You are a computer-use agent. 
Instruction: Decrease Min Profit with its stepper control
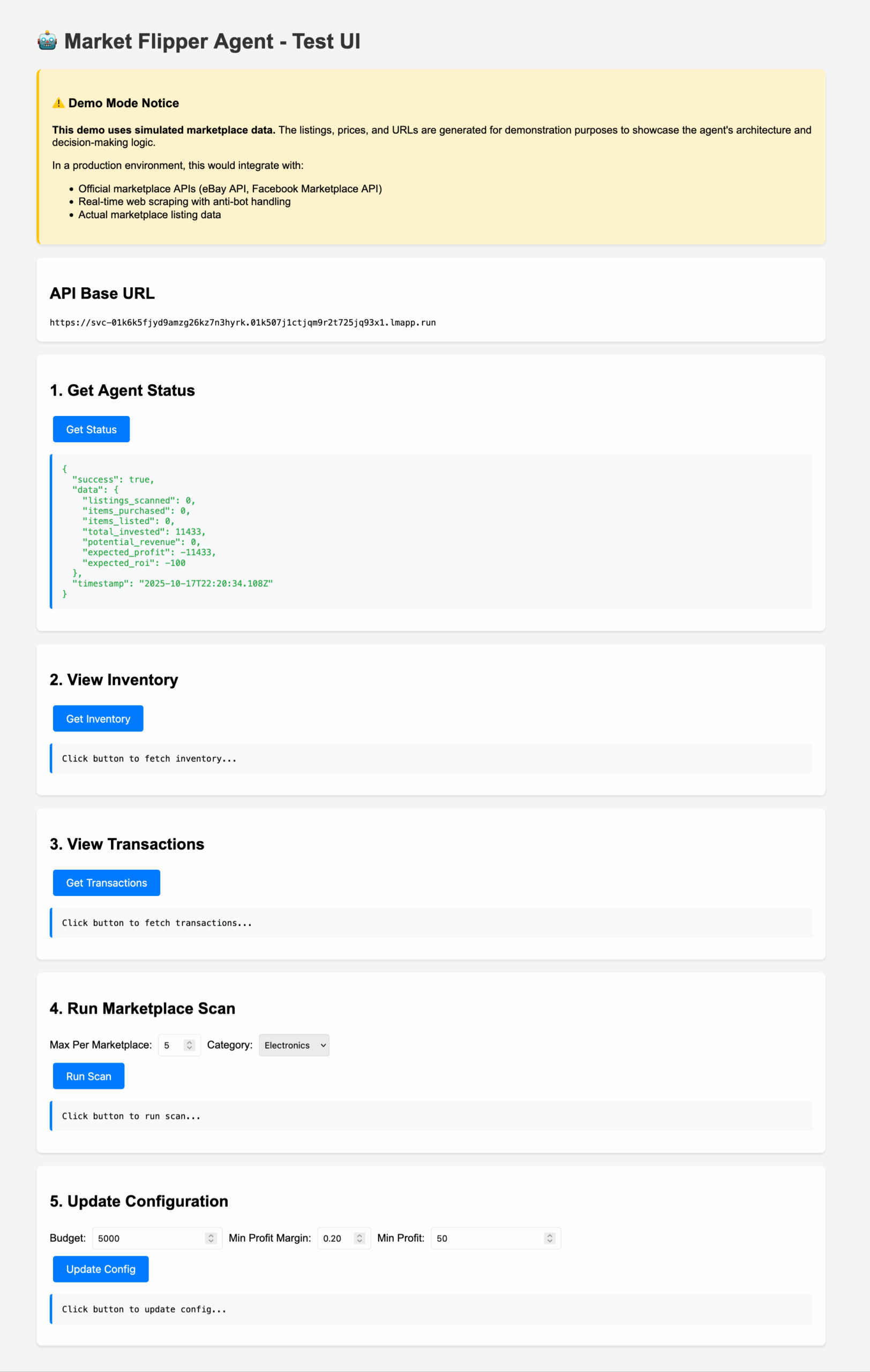[x=550, y=1241]
